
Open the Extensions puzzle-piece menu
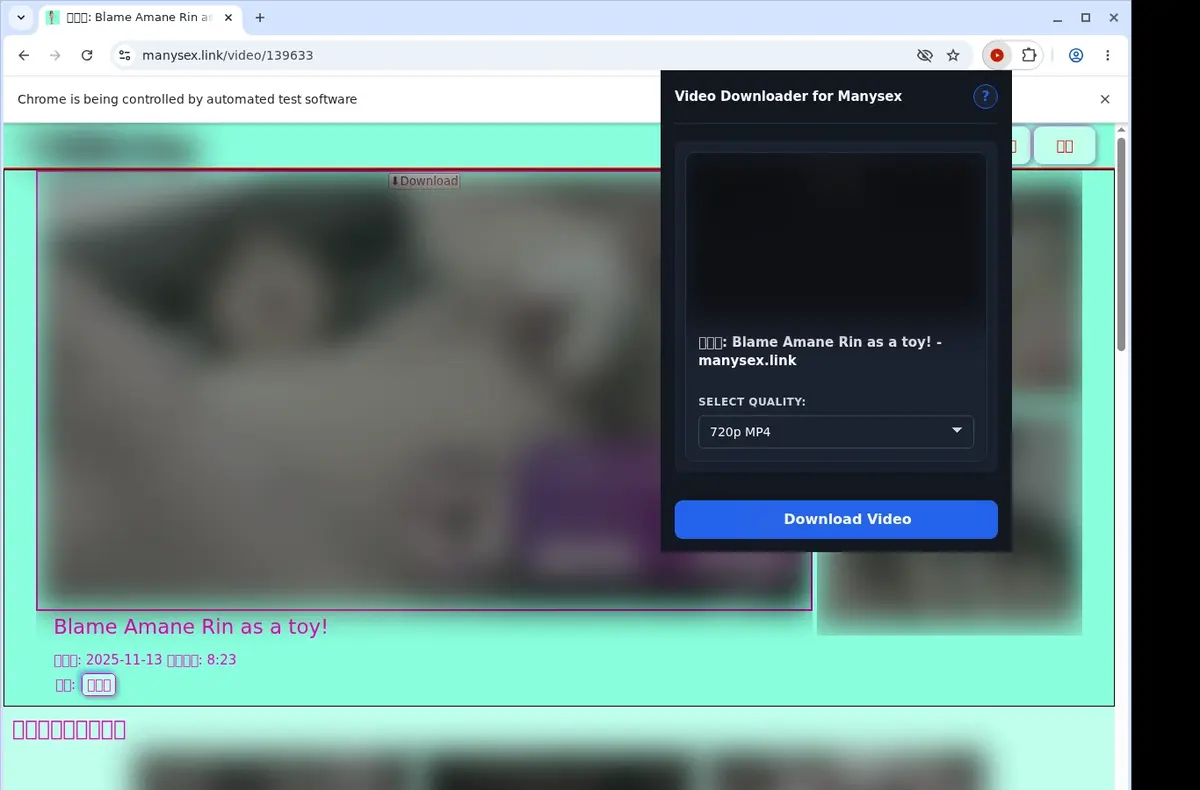pyautogui.click(x=1028, y=56)
